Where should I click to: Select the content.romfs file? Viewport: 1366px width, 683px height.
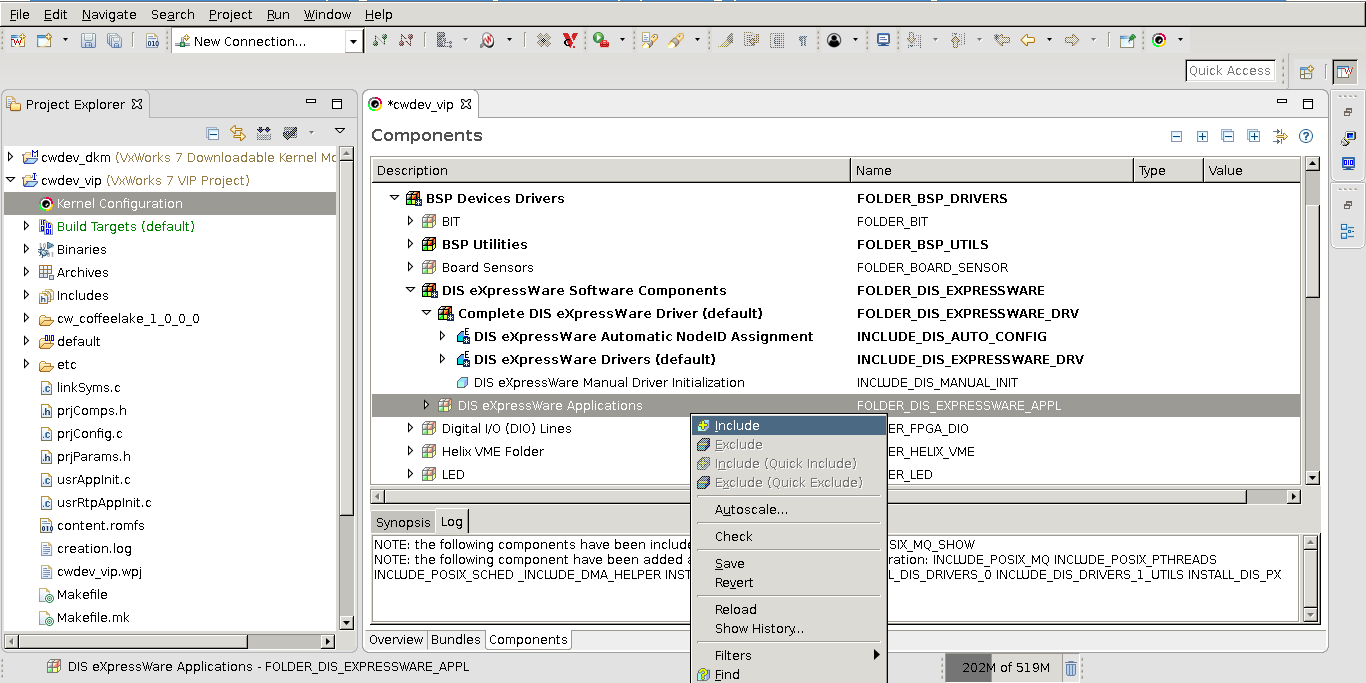coord(100,525)
